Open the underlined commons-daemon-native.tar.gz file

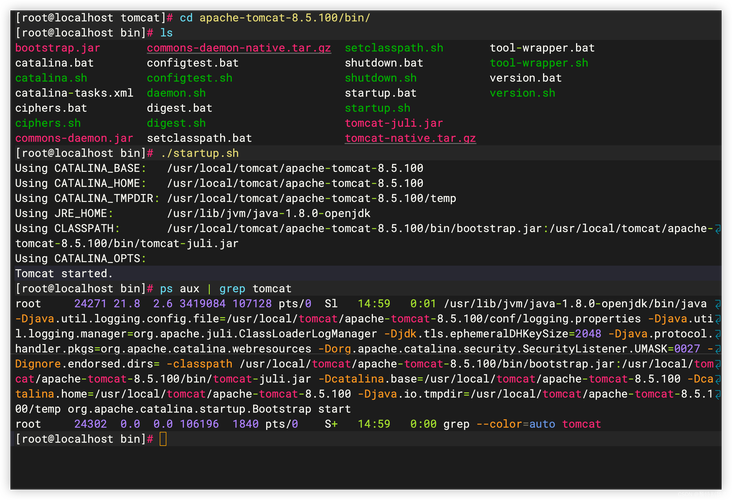[238, 48]
